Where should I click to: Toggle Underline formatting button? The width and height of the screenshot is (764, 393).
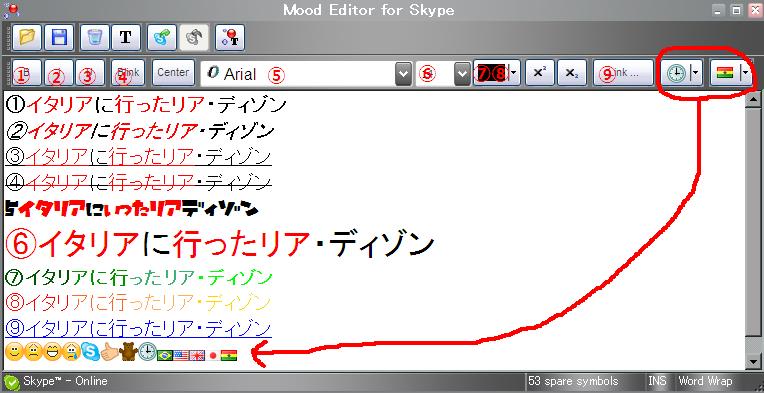(91, 73)
